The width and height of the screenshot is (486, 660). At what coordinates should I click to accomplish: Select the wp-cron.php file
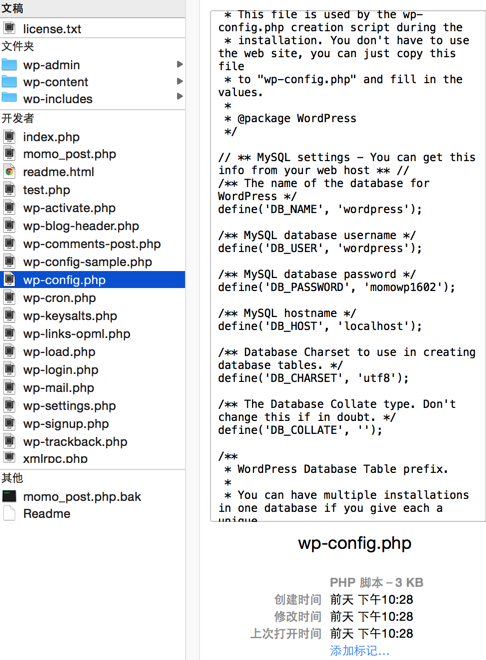93,298
